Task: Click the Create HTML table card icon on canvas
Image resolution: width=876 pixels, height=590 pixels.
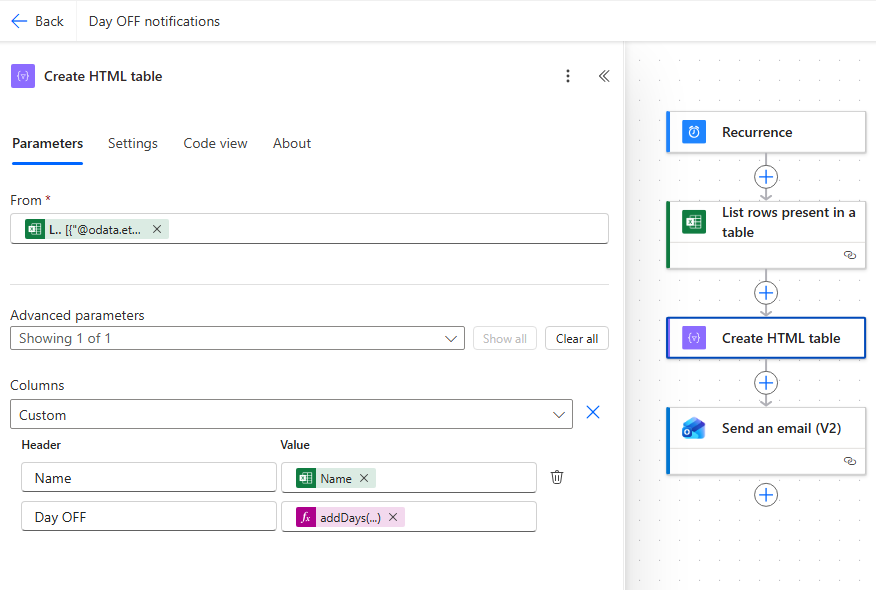Action: [x=694, y=338]
